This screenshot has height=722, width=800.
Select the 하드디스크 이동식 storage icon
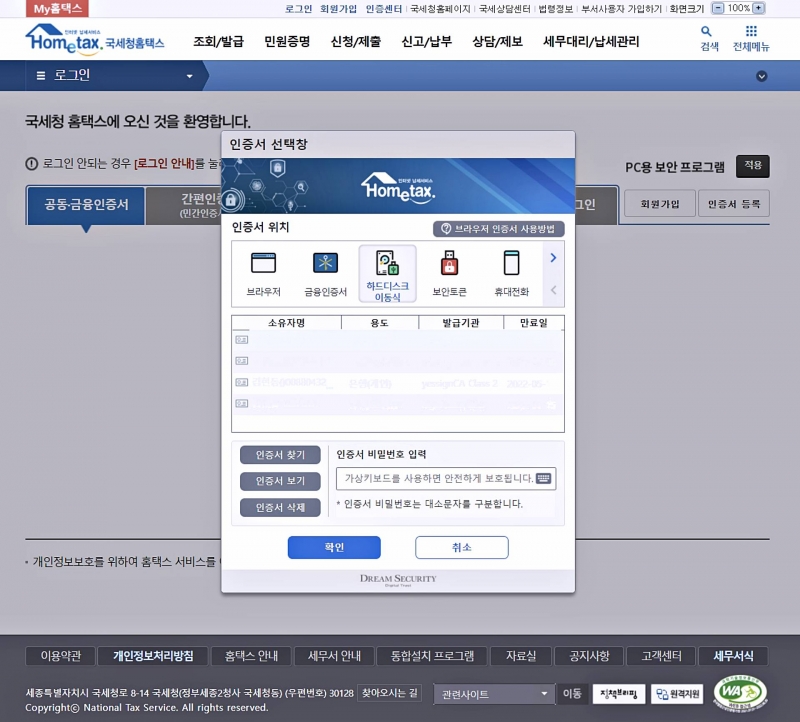click(x=387, y=264)
